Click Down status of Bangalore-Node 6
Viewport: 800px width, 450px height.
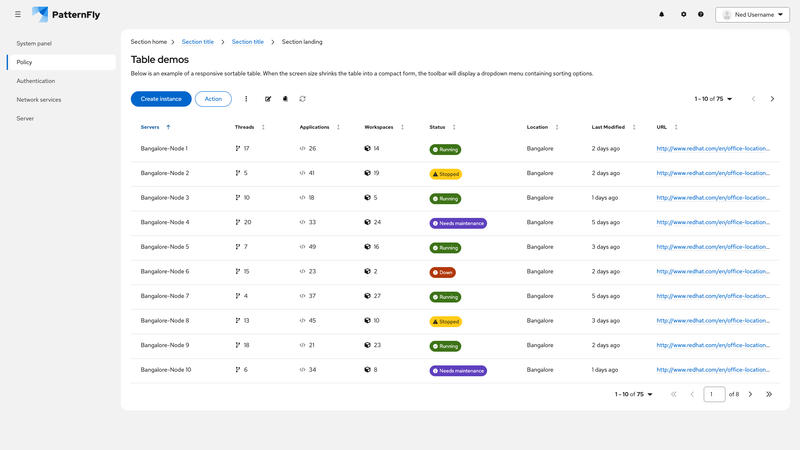point(442,272)
